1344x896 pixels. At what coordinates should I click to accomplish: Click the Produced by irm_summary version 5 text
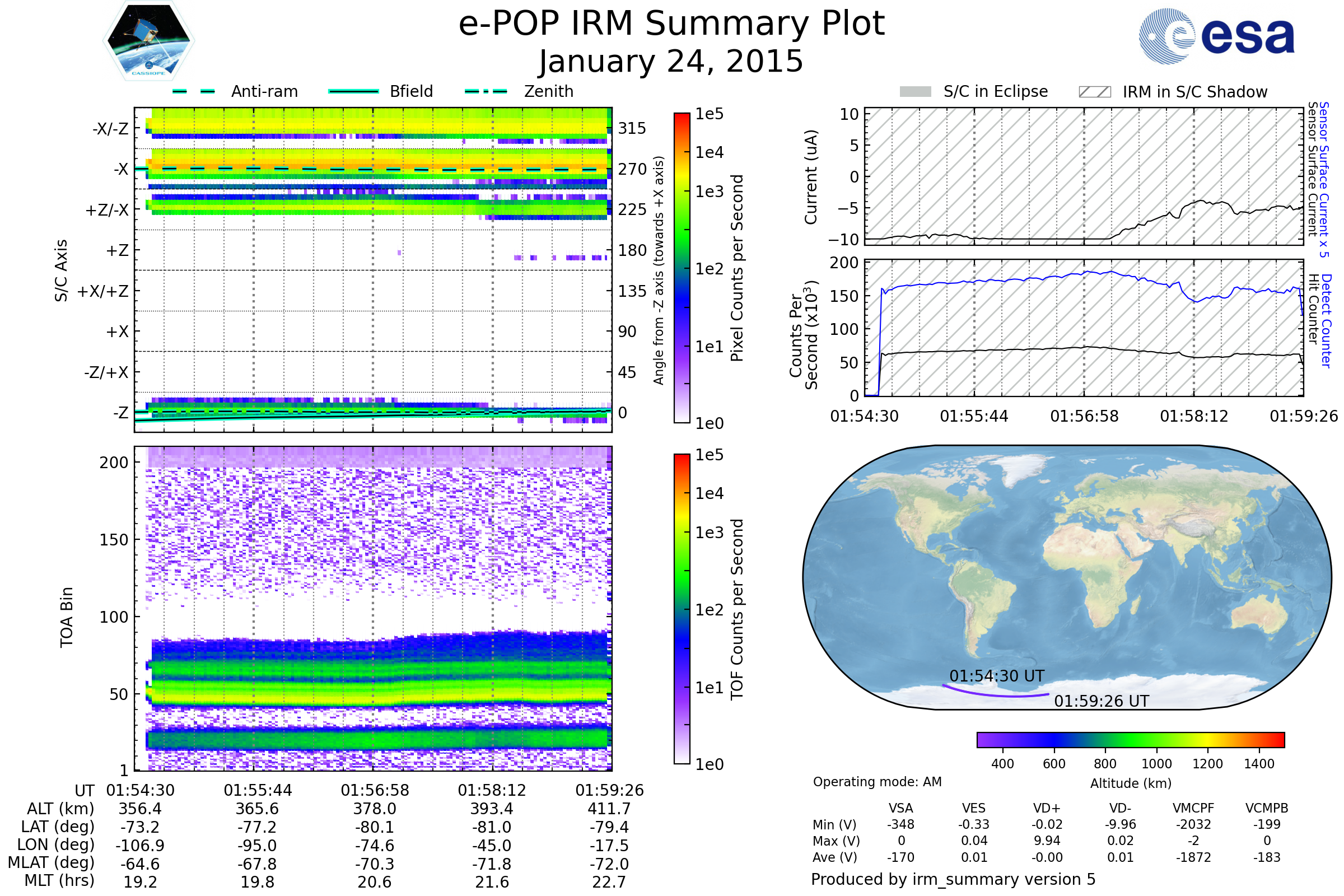(953, 879)
